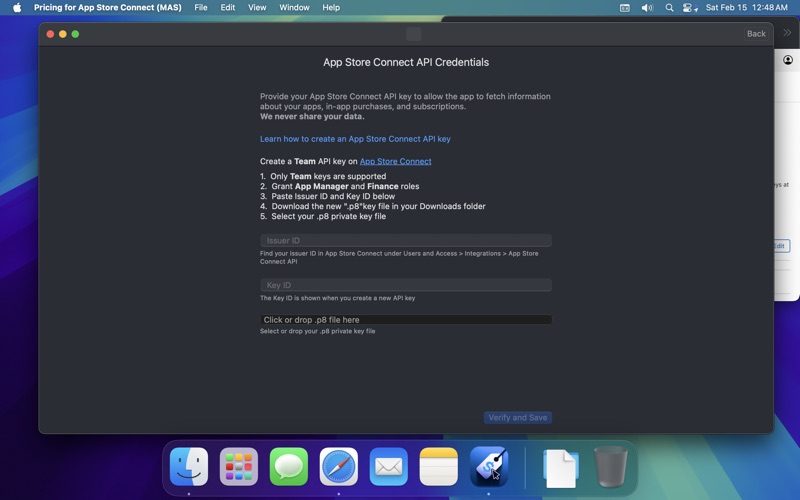Open the Downloads stack in Dock
The width and height of the screenshot is (800, 500).
coord(561,468)
